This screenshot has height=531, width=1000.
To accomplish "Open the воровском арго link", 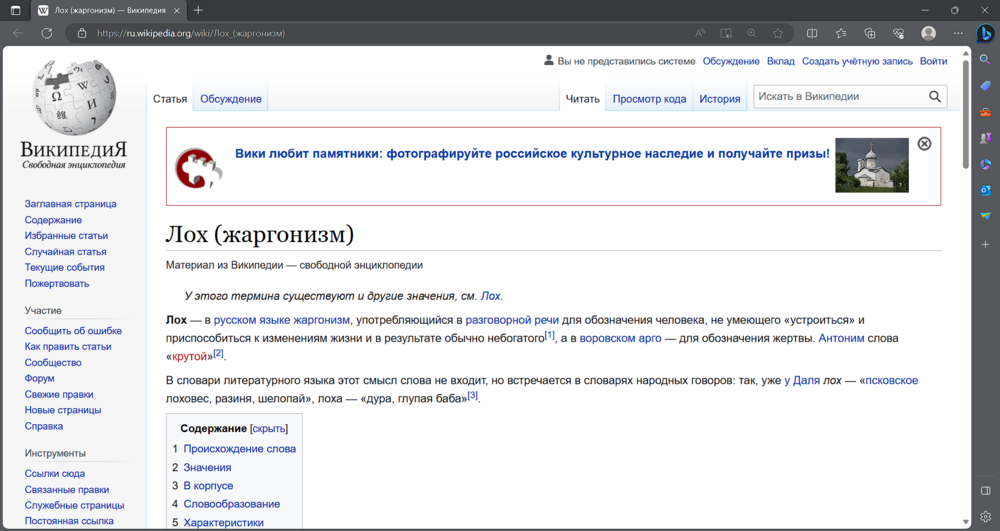I will tap(621, 338).
